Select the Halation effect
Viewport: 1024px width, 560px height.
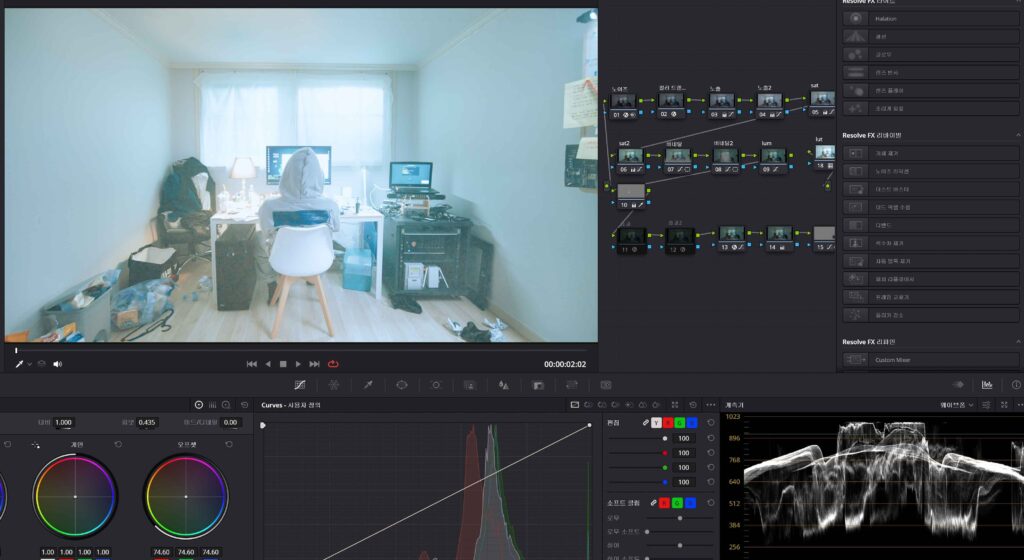pos(930,18)
